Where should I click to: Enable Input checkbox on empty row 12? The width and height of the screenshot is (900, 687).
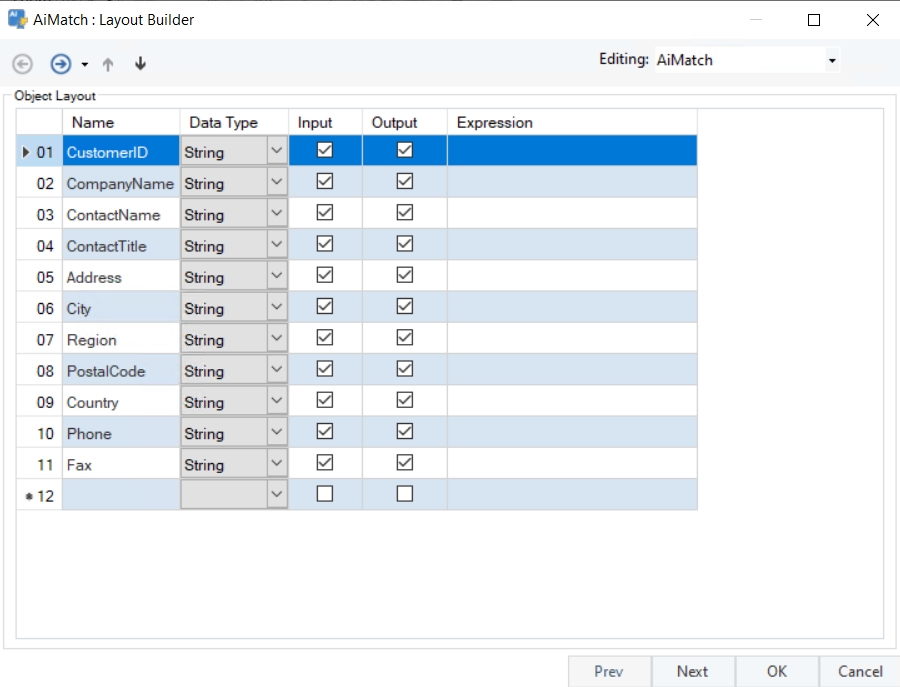(324, 494)
